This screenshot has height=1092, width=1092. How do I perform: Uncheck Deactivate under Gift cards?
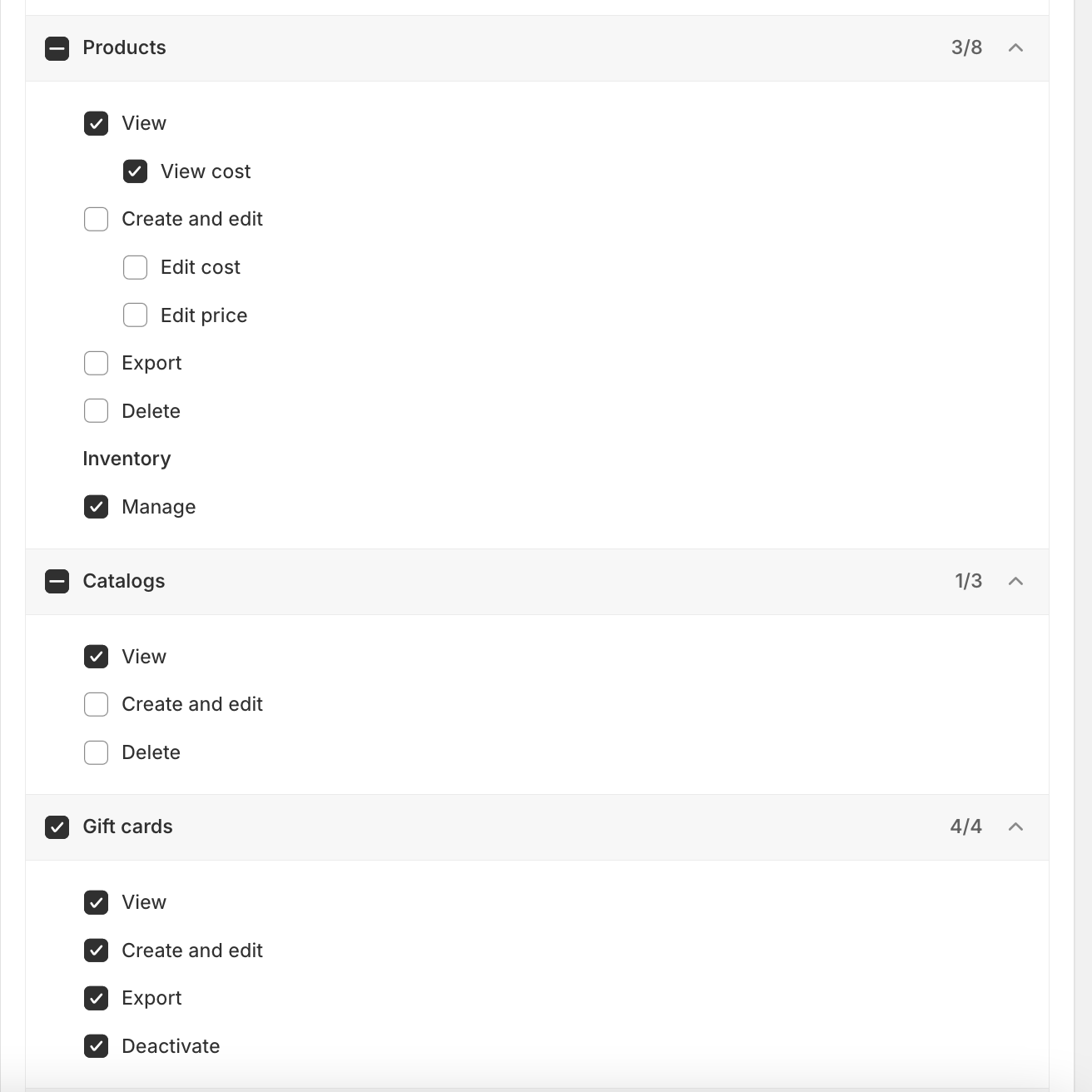pyautogui.click(x=96, y=1046)
